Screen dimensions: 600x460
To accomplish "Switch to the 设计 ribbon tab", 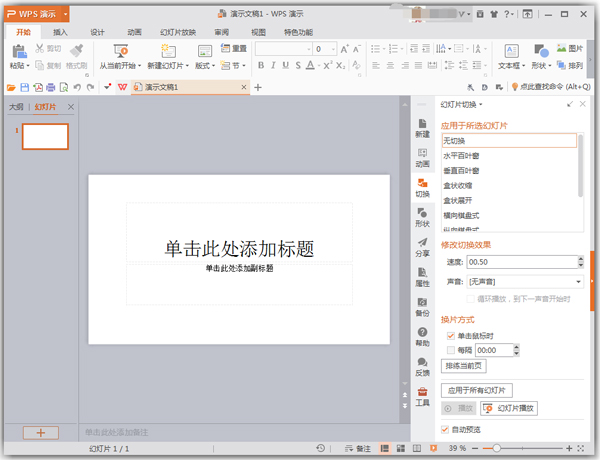I will point(97,32).
